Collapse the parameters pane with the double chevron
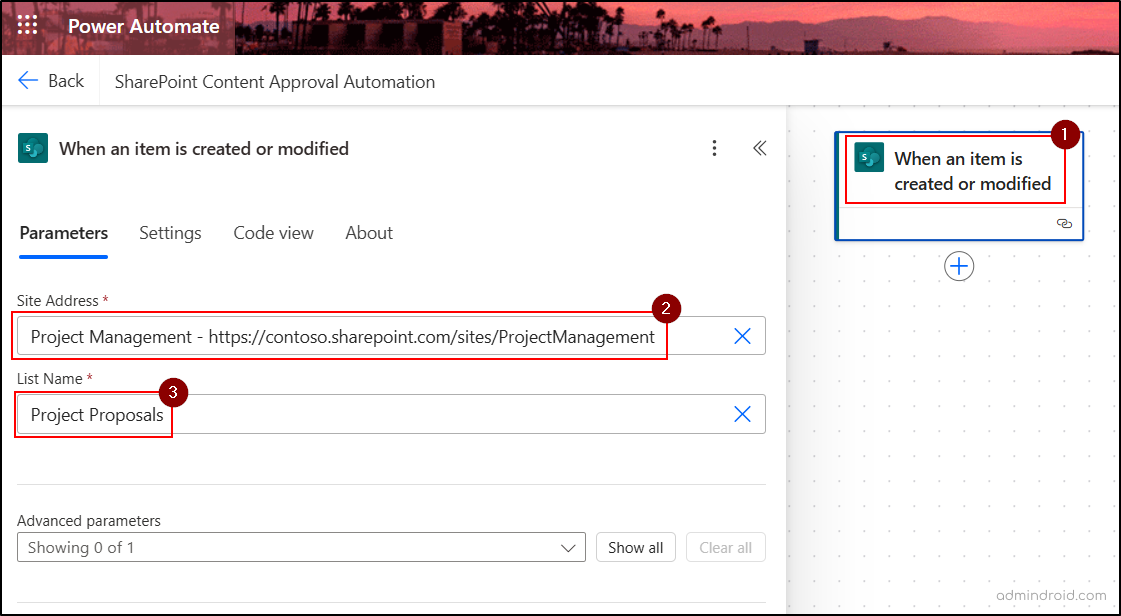Image resolution: width=1121 pixels, height=616 pixels. (x=760, y=148)
